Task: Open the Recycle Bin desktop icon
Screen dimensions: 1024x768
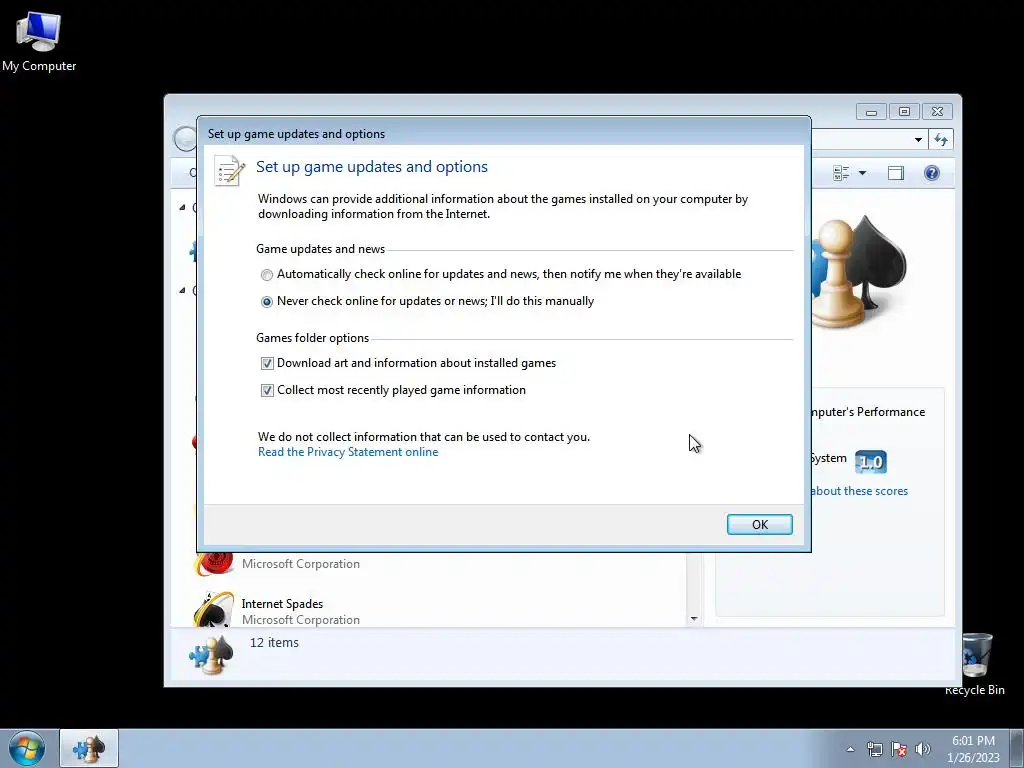Action: (974, 664)
